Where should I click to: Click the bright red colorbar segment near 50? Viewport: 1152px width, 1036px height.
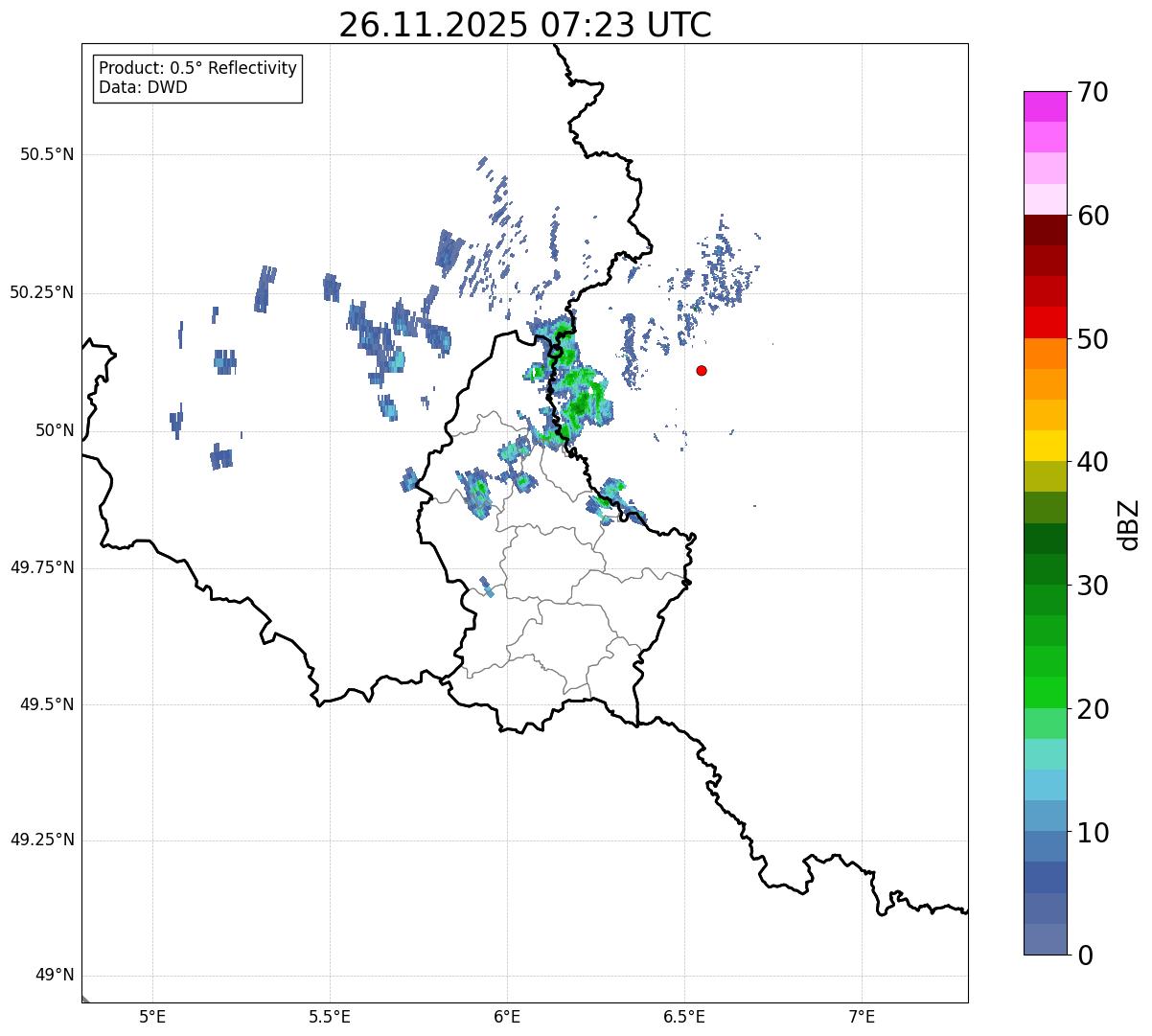[x=1045, y=322]
